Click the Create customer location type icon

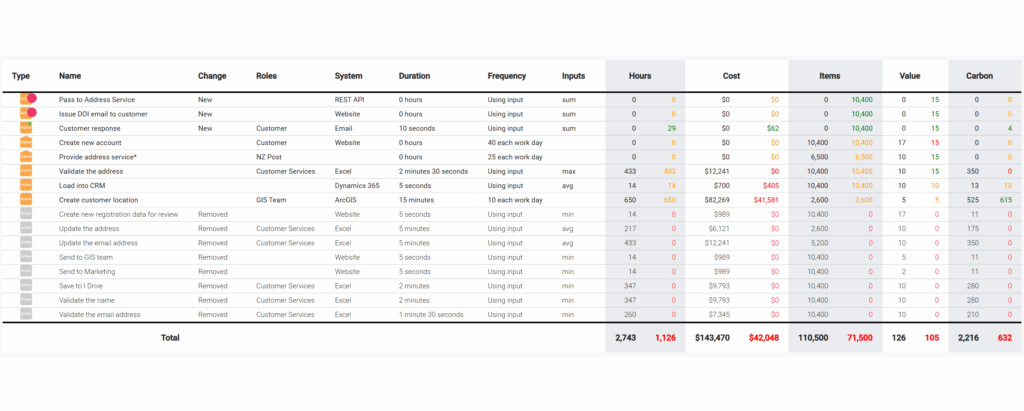point(26,200)
